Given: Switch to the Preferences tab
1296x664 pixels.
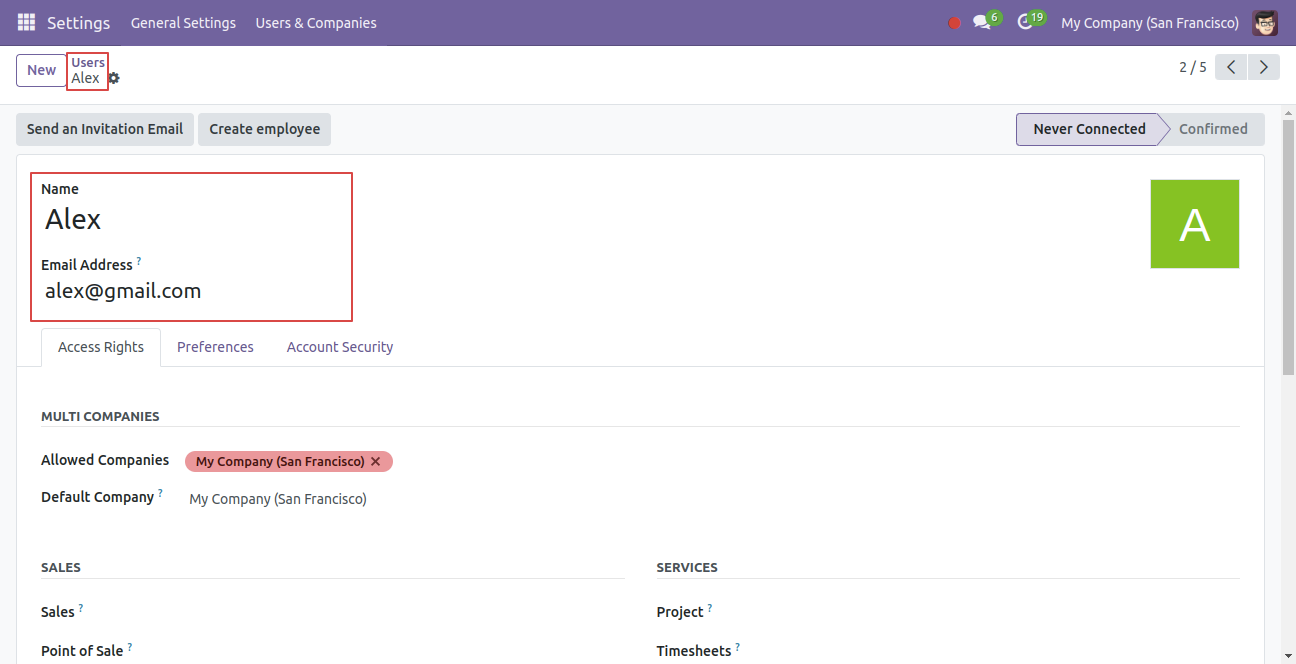Looking at the screenshot, I should coord(215,347).
